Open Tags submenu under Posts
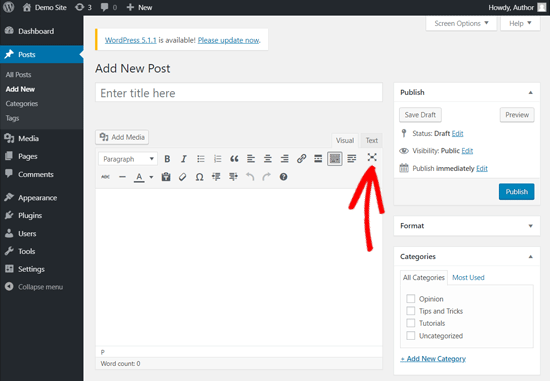The width and height of the screenshot is (550, 381). pos(12,118)
